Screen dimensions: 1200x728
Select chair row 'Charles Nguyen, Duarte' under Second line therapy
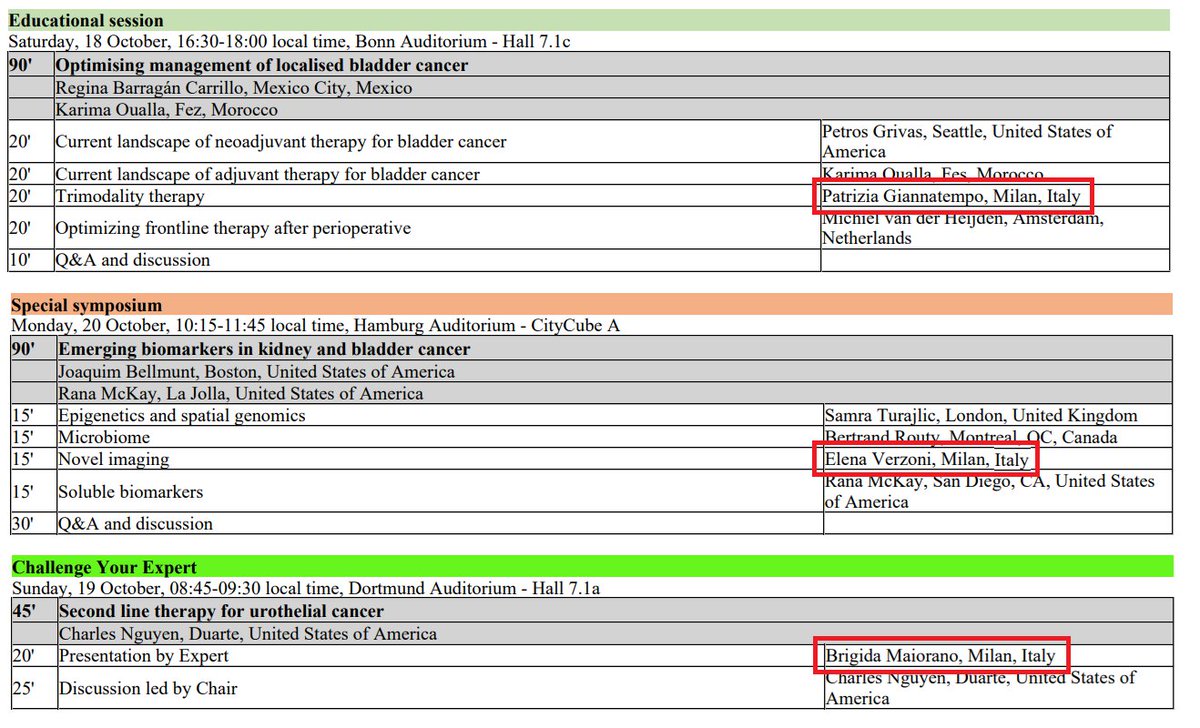coord(248,634)
